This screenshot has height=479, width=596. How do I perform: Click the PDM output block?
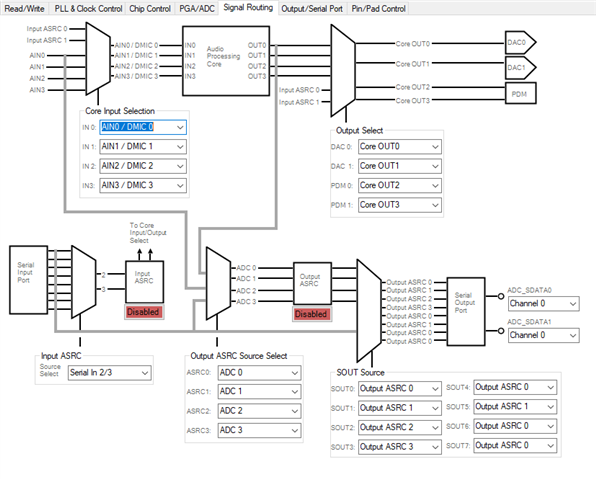click(520, 93)
